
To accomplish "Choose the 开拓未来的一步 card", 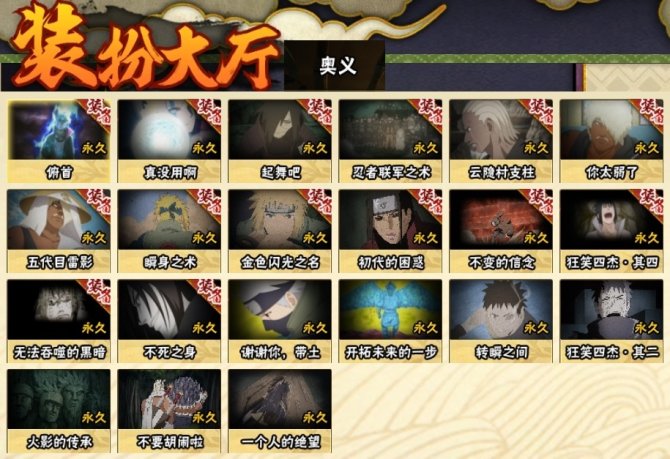I will 391,321.
